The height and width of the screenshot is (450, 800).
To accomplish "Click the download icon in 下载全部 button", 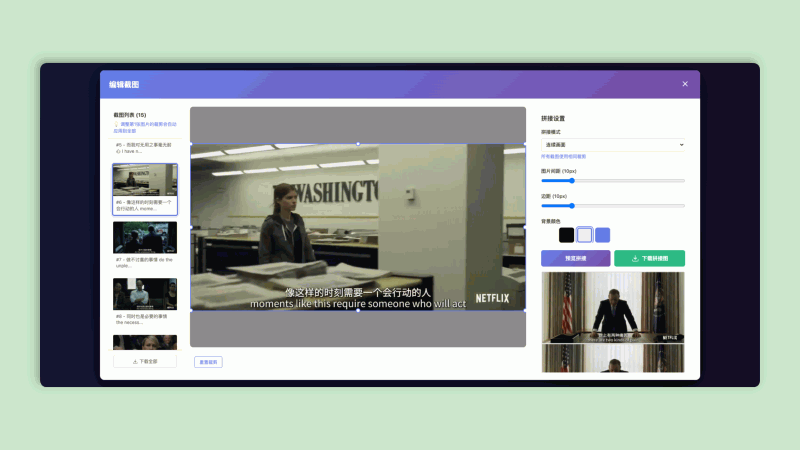I will [x=135, y=361].
